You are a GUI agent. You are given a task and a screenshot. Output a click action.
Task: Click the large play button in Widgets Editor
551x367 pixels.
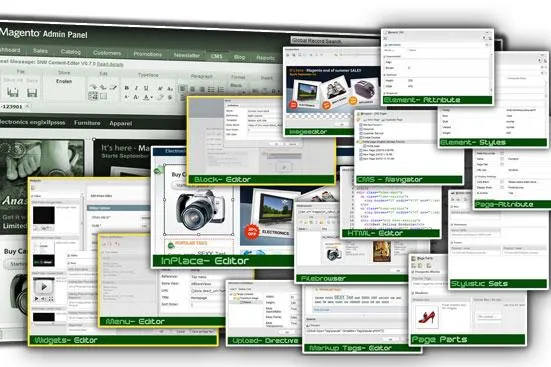[44, 287]
